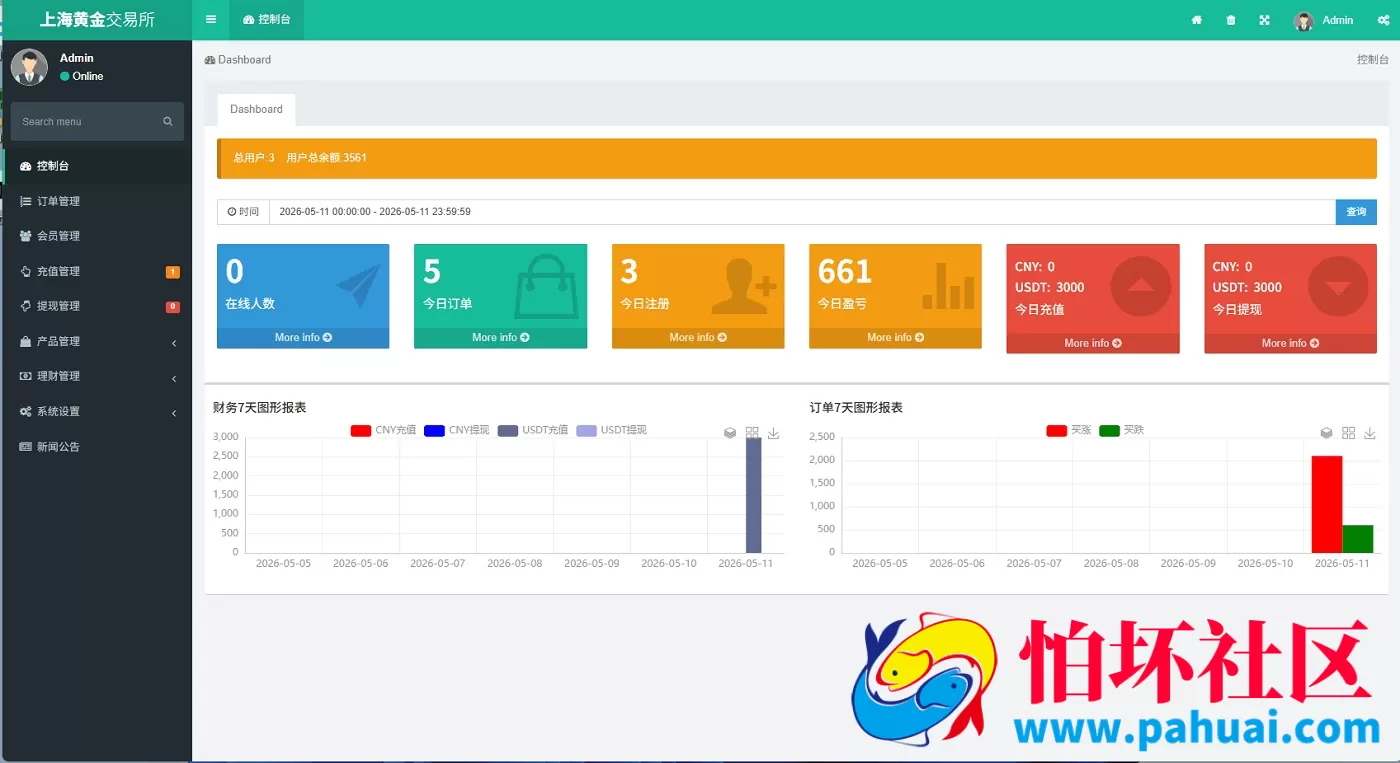Click the up-arrow circle on 今日充值 card
1400x763 pixels.
pos(1141,287)
